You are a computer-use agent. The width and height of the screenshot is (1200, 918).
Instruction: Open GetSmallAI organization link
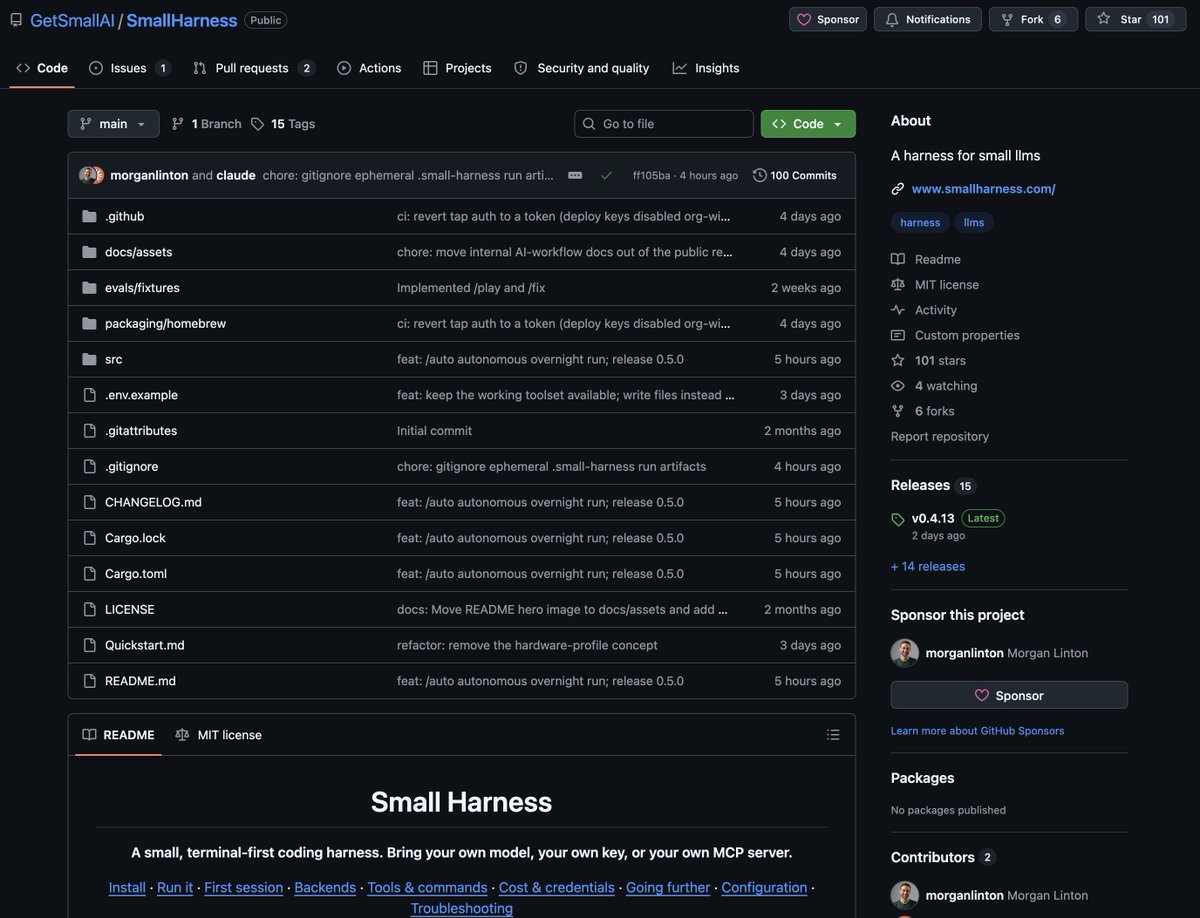(71, 20)
